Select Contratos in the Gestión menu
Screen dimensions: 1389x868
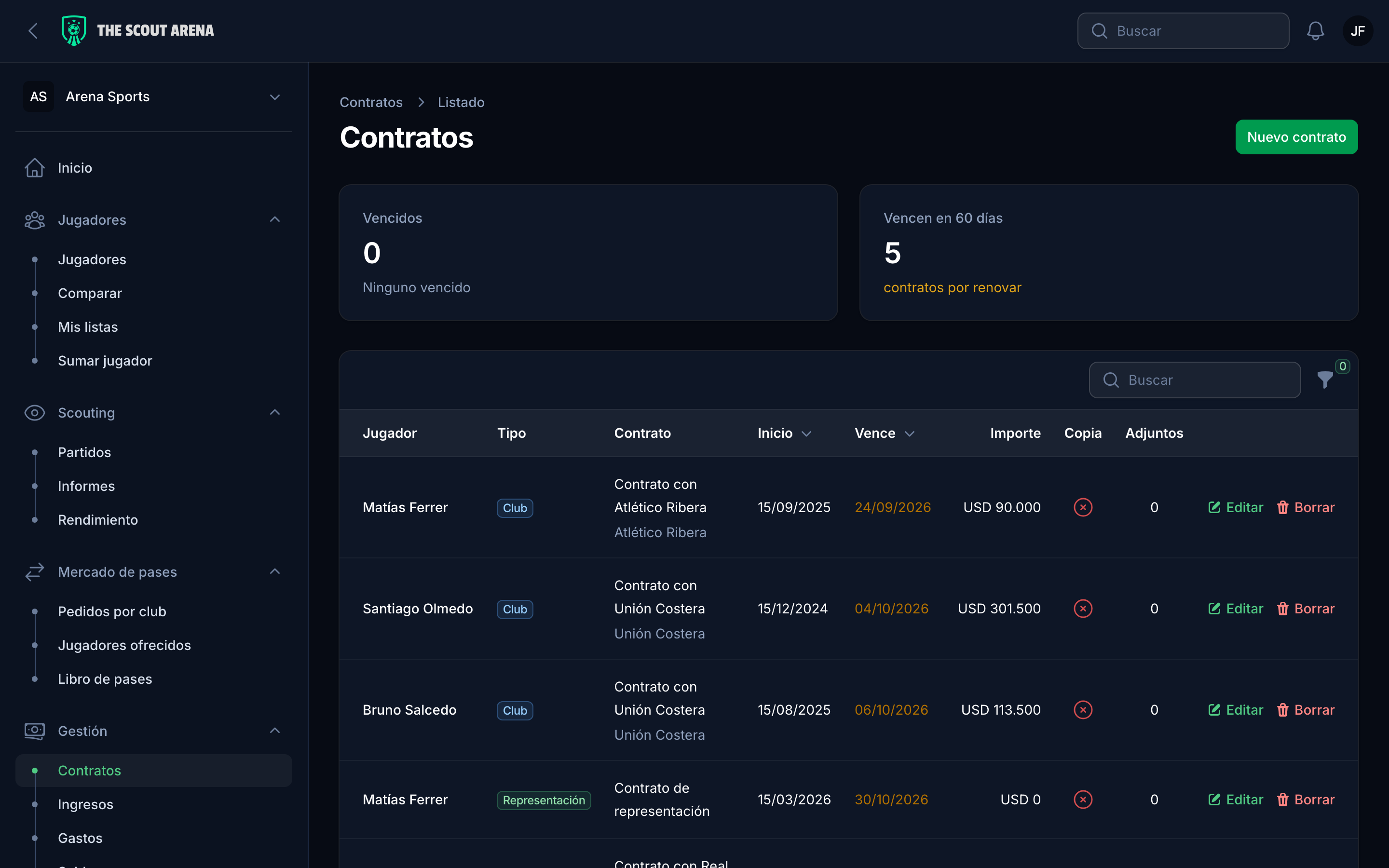pos(154,771)
